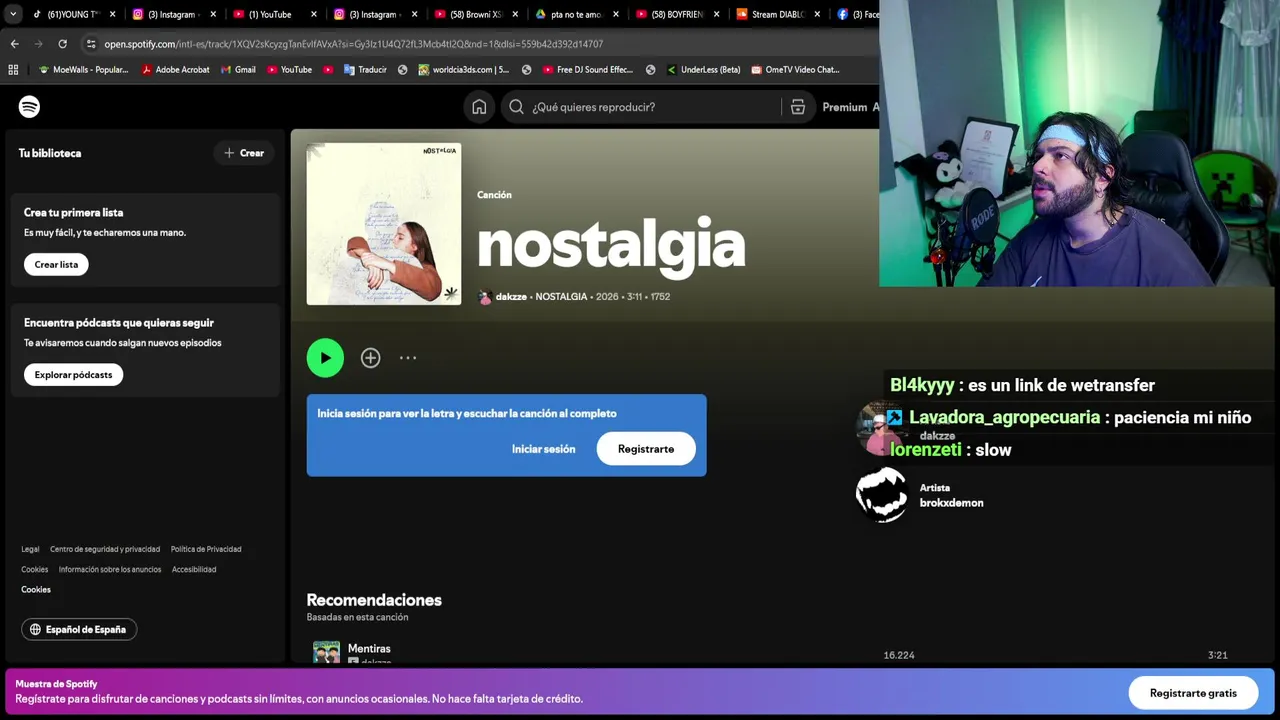Click the Crear button in library
Viewport: 1280px width, 720px height.
click(x=244, y=153)
